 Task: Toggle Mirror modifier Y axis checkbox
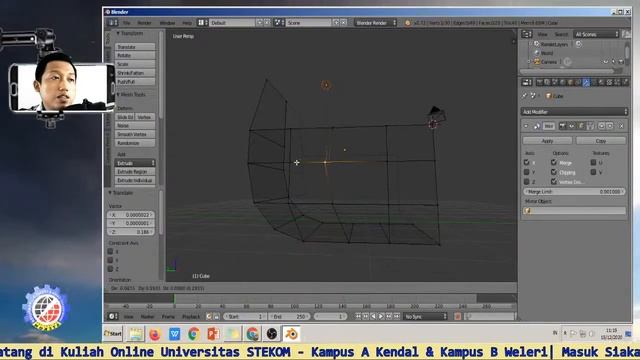tap(527, 172)
